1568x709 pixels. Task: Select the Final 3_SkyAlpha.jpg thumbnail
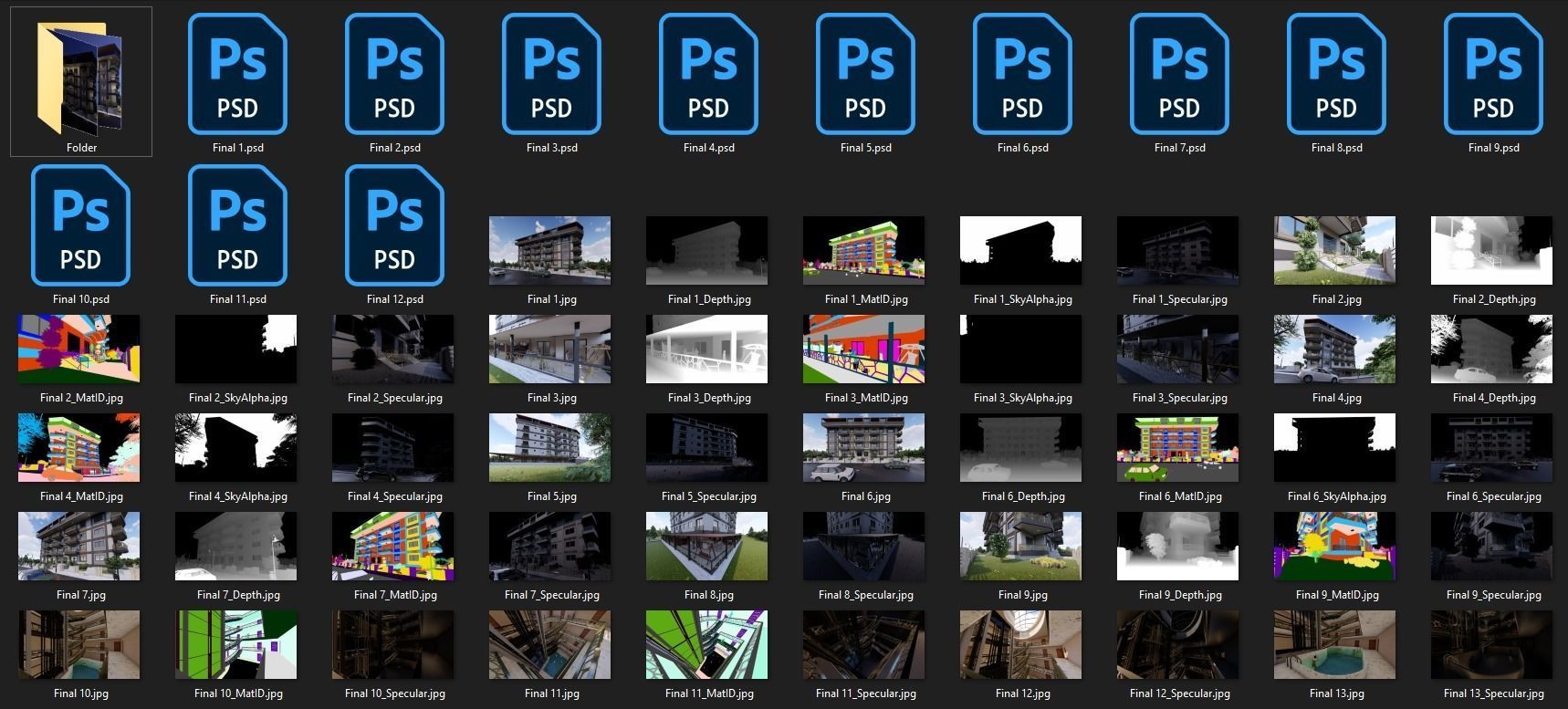tap(1021, 349)
